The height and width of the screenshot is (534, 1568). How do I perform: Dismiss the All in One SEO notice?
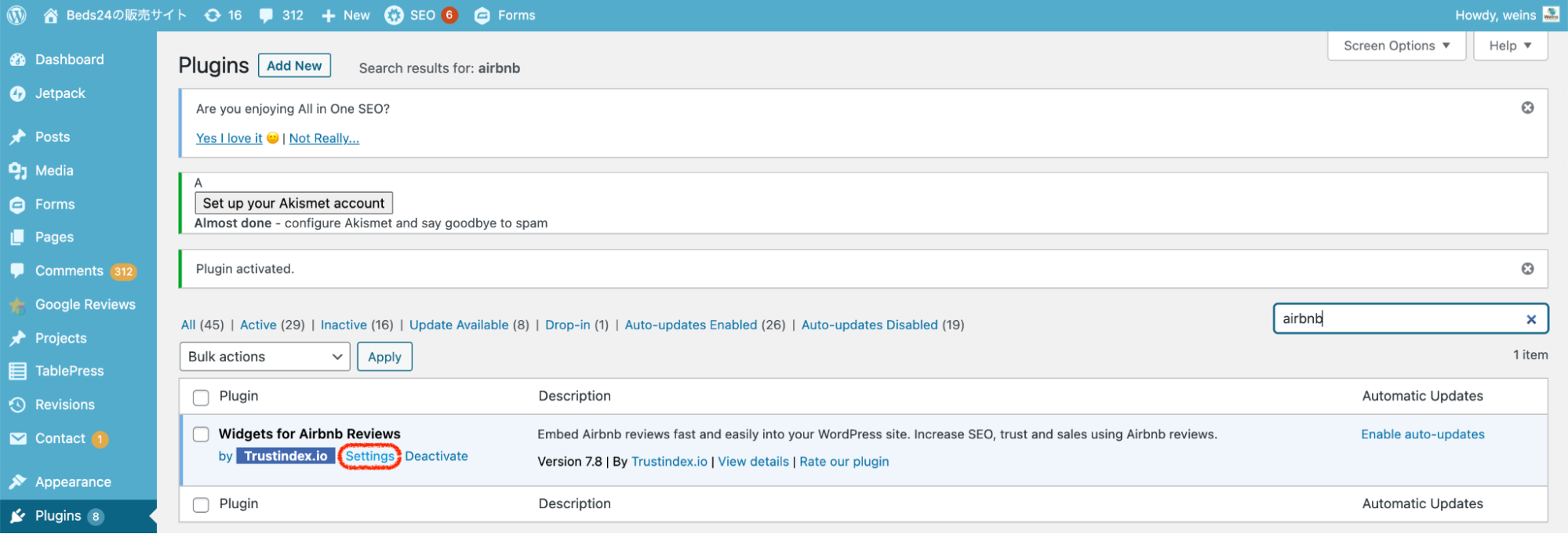[x=1527, y=107]
